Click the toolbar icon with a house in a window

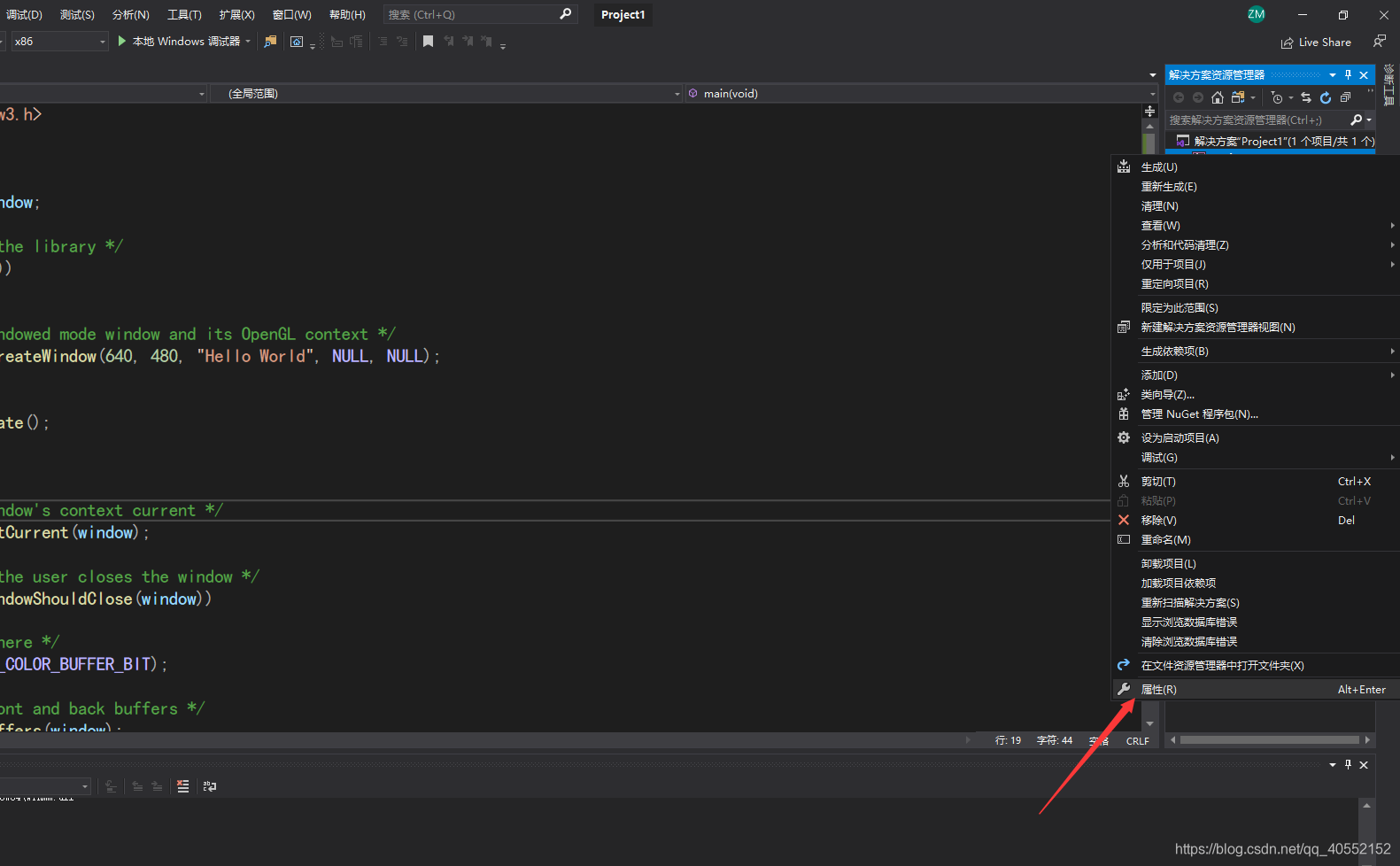click(297, 42)
